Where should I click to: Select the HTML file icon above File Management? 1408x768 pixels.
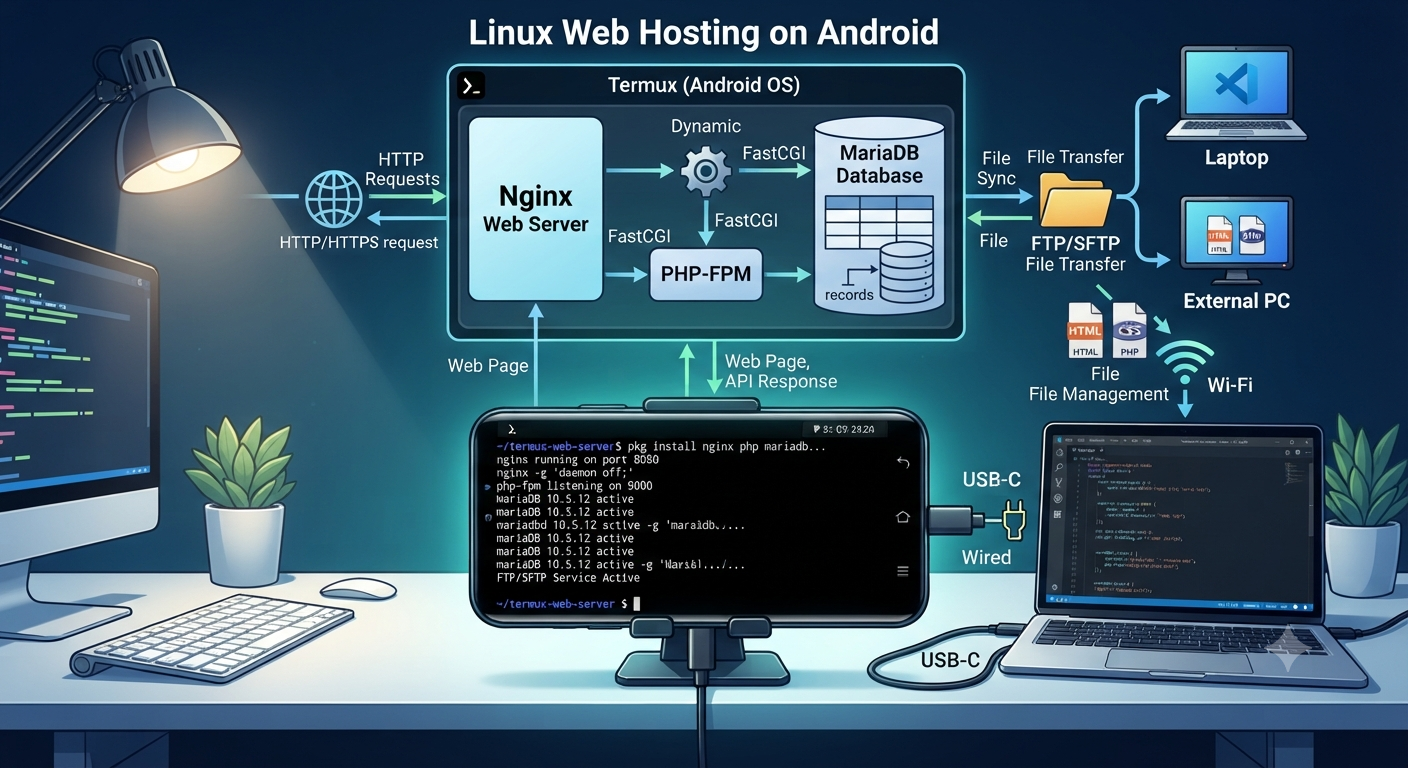pos(1086,329)
